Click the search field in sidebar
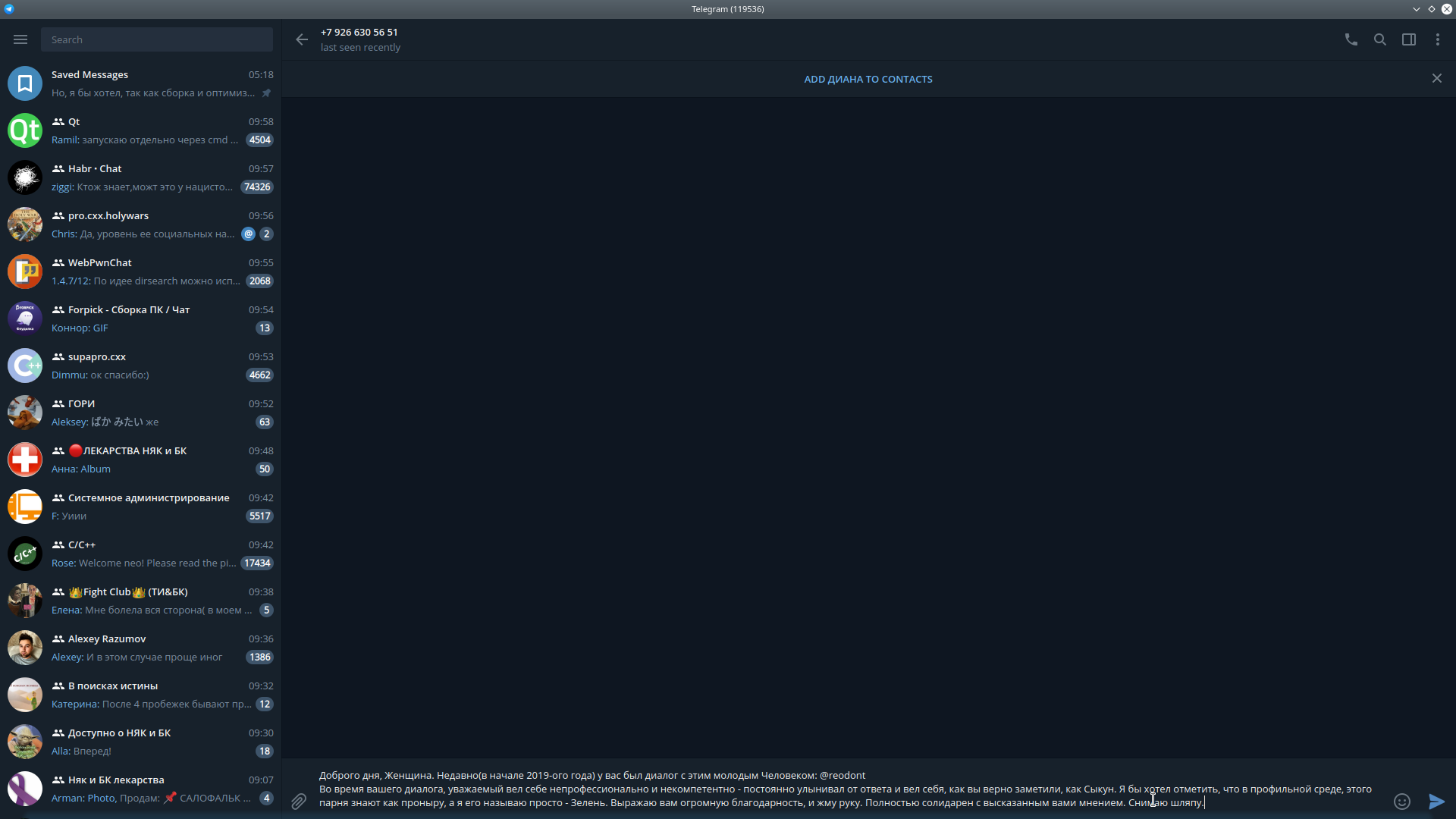 coord(157,39)
